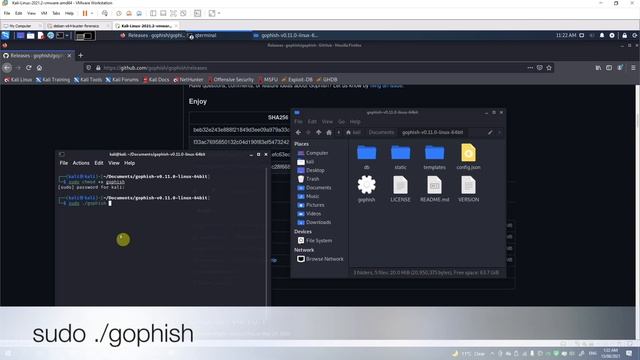Open file manager from Kali panel

[31, 36]
